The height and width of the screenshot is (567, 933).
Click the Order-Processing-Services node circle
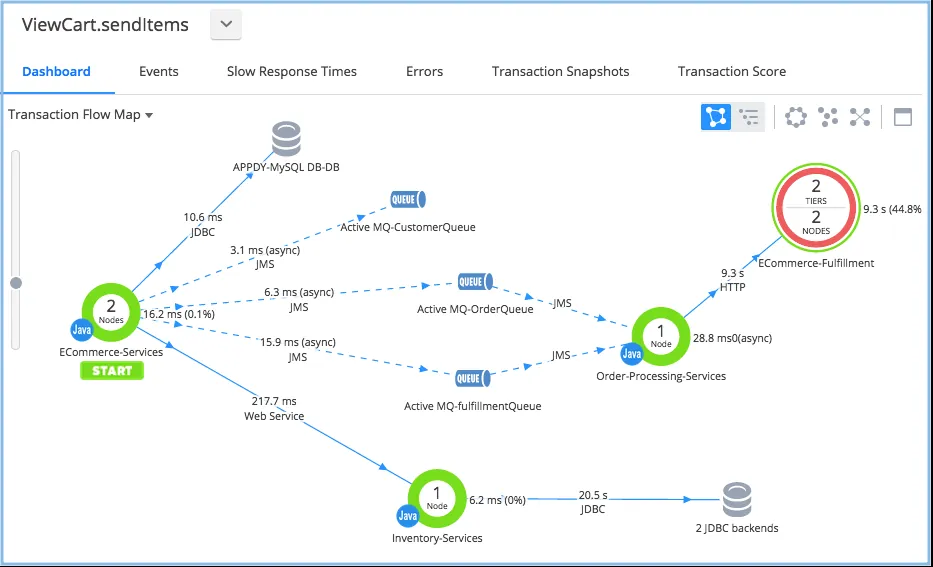point(660,336)
